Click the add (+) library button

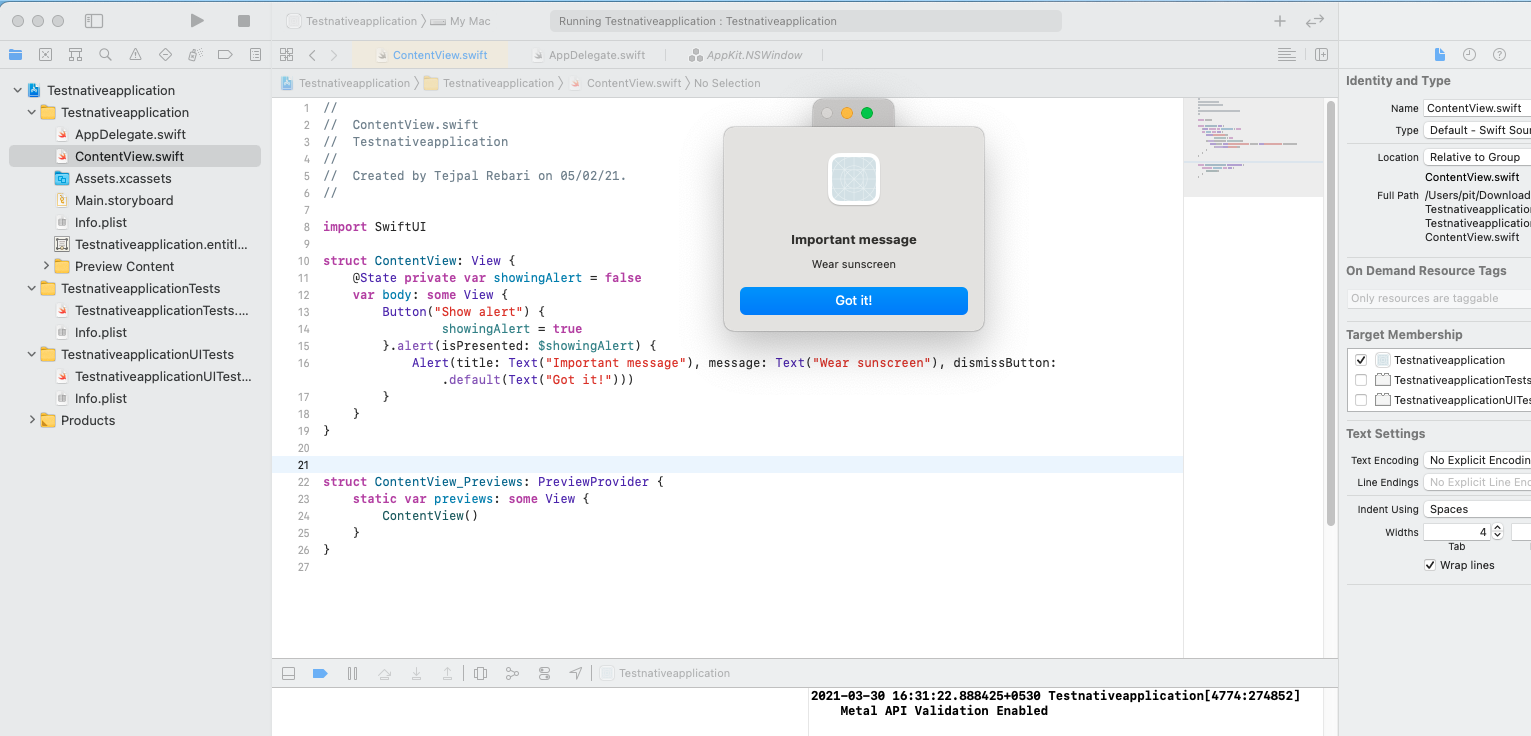click(1280, 21)
